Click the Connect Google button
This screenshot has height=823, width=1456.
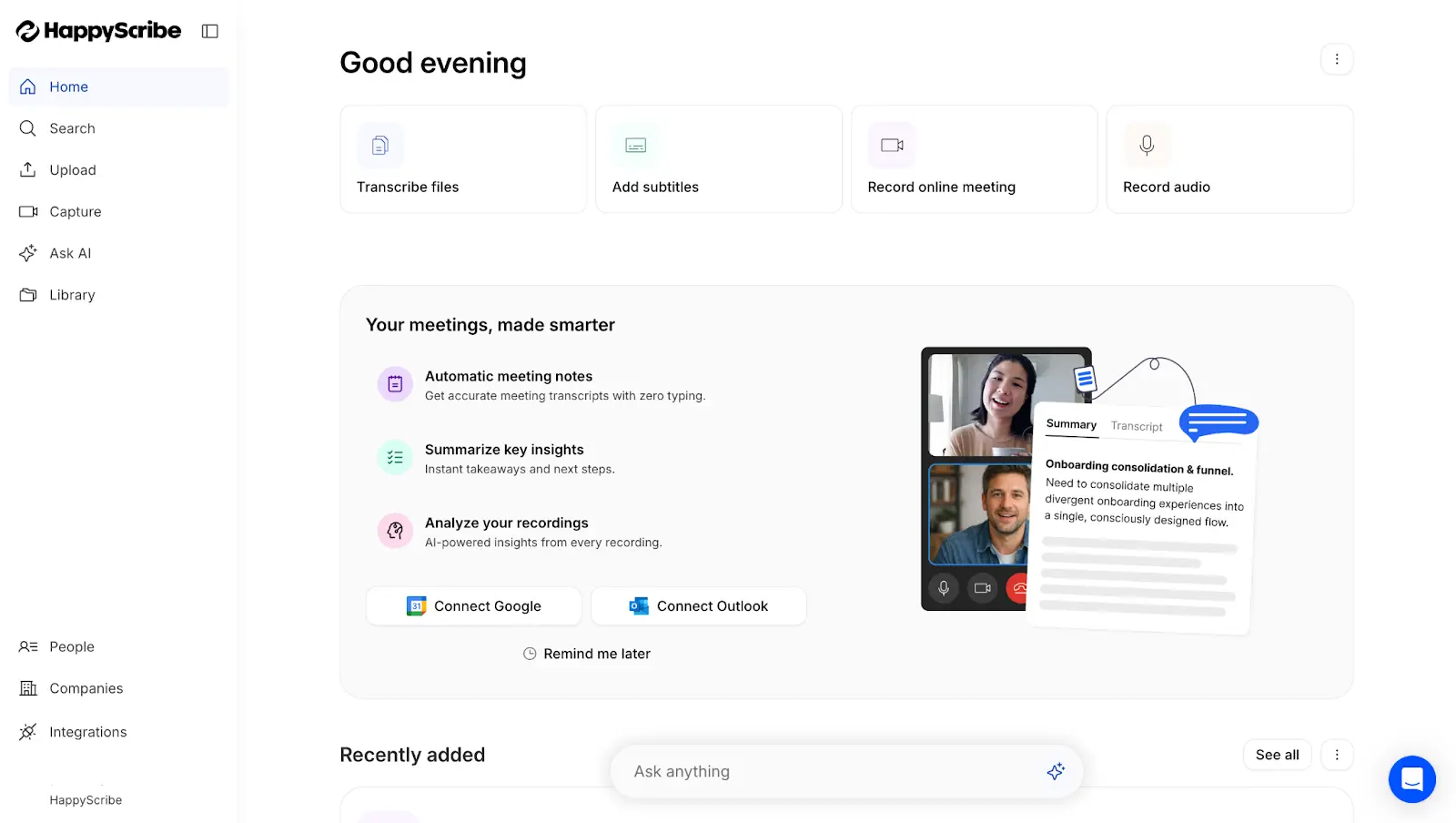[473, 605]
